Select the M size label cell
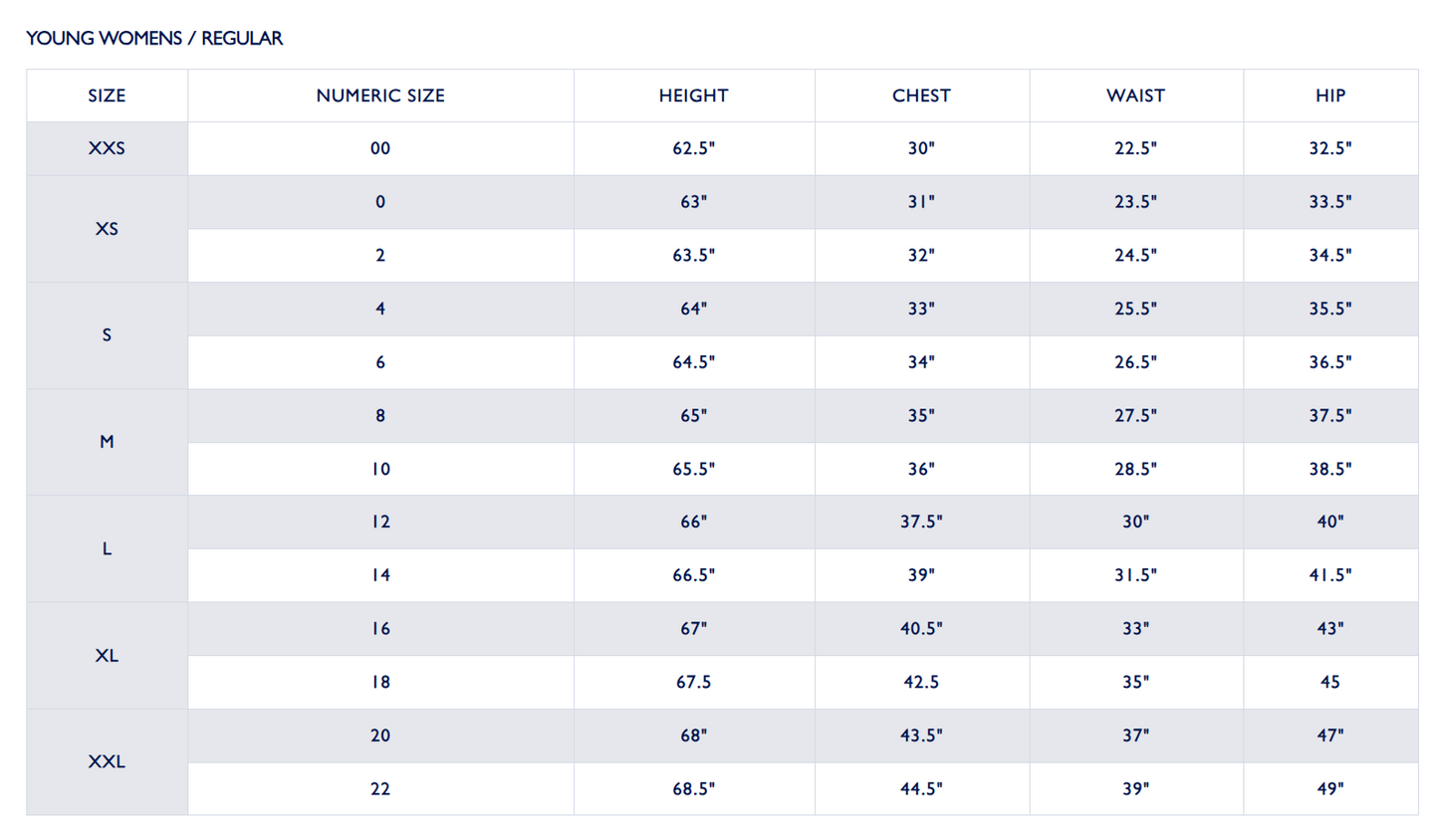This screenshot has width=1439, height=840. (107, 442)
